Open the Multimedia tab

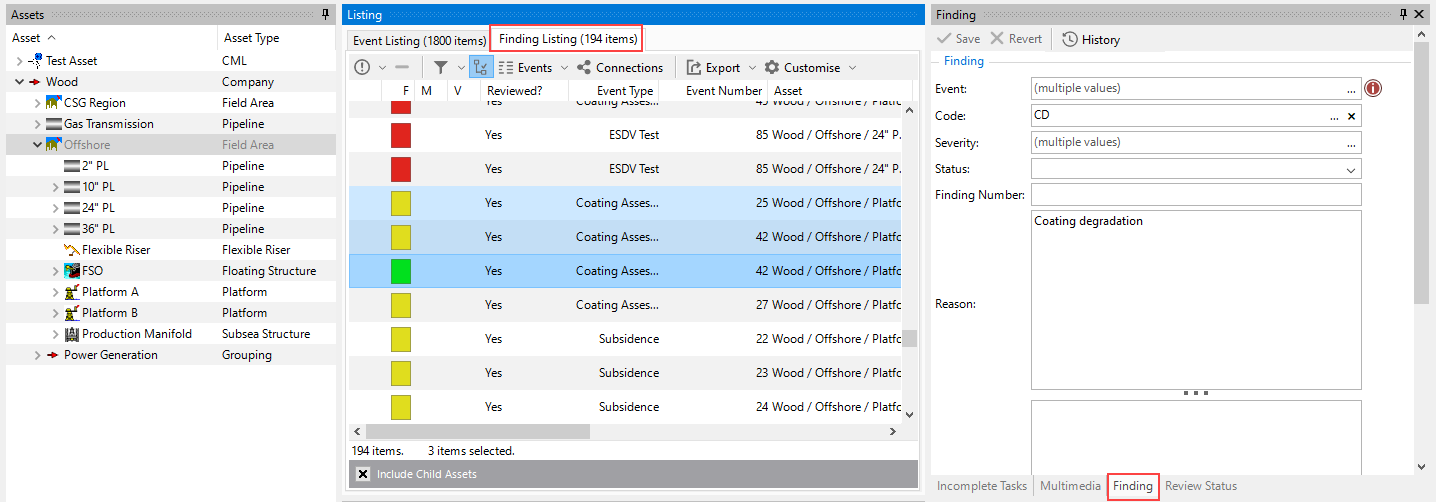click(x=1070, y=486)
